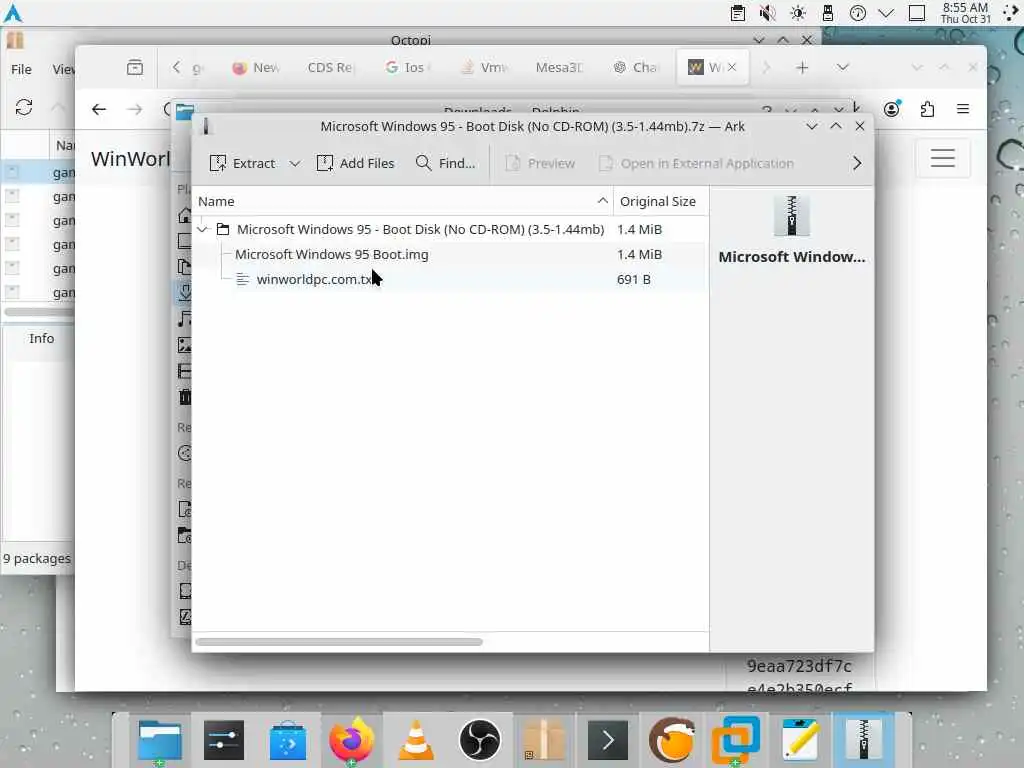Select Microsoft Windows 95 Boot.img file
The image size is (1024, 768).
tap(332, 254)
